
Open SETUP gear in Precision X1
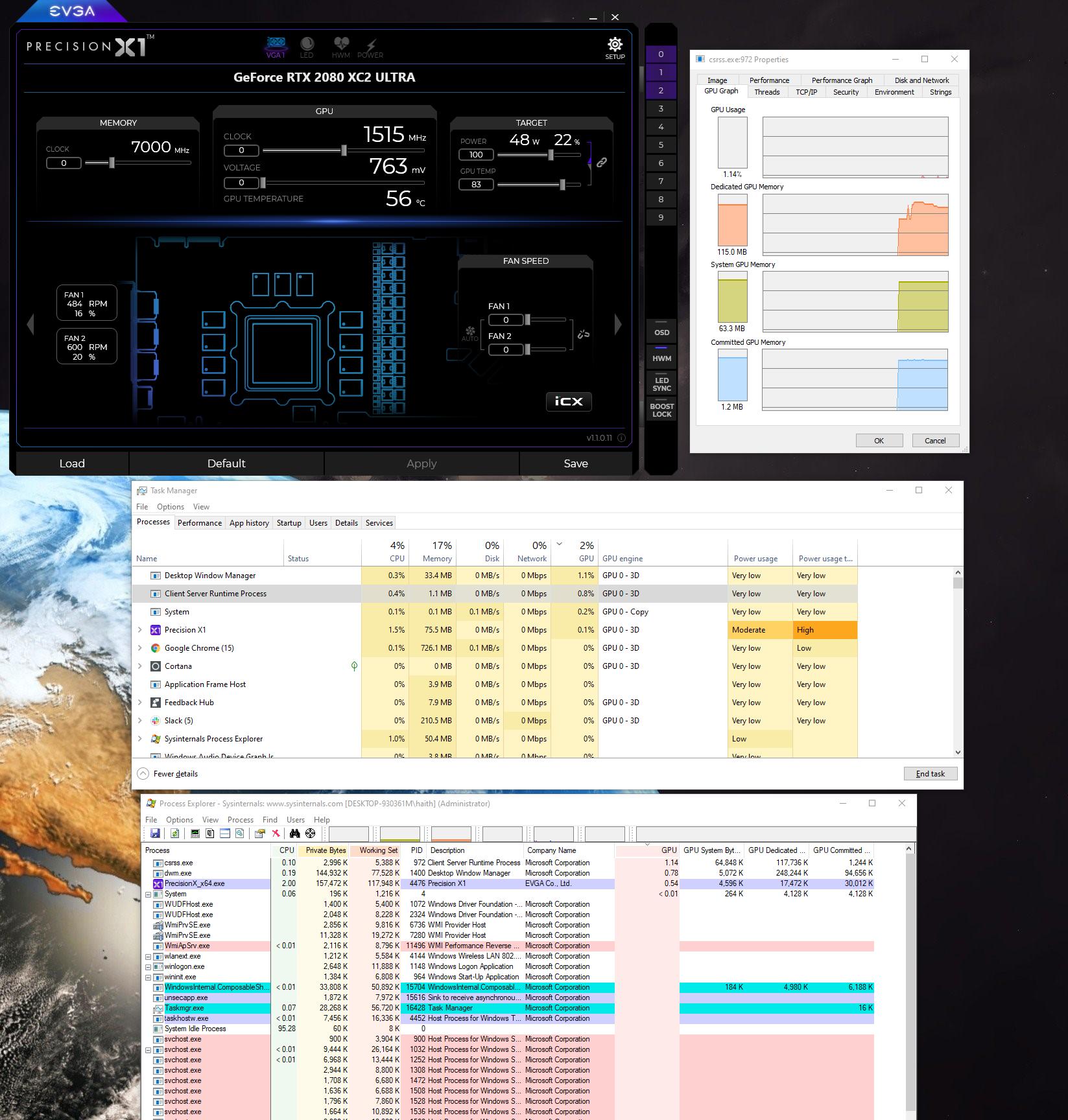615,47
